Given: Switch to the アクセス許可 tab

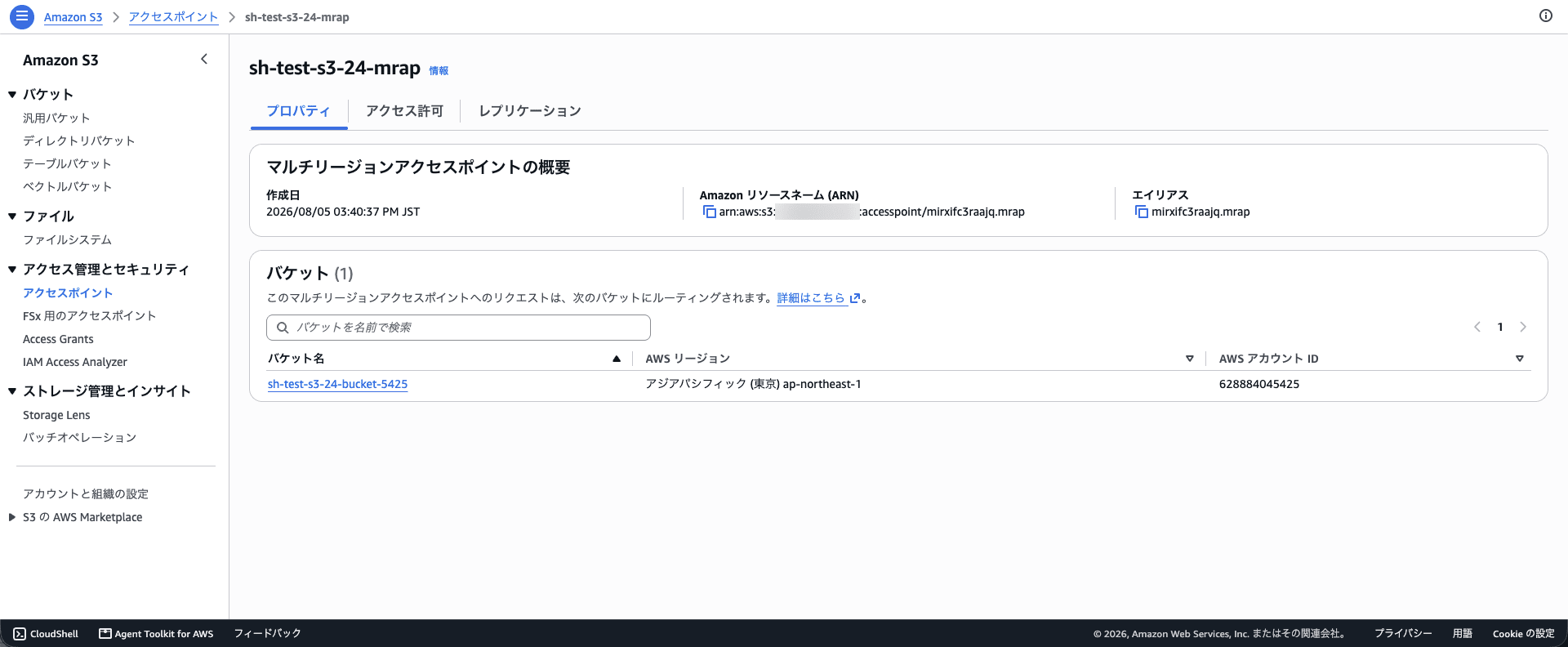Looking at the screenshot, I should coord(404,111).
